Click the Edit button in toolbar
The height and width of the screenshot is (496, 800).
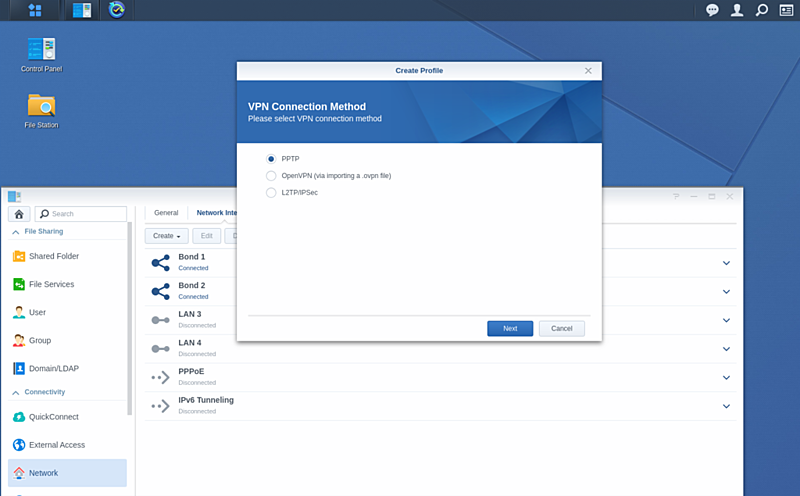pyautogui.click(x=206, y=236)
